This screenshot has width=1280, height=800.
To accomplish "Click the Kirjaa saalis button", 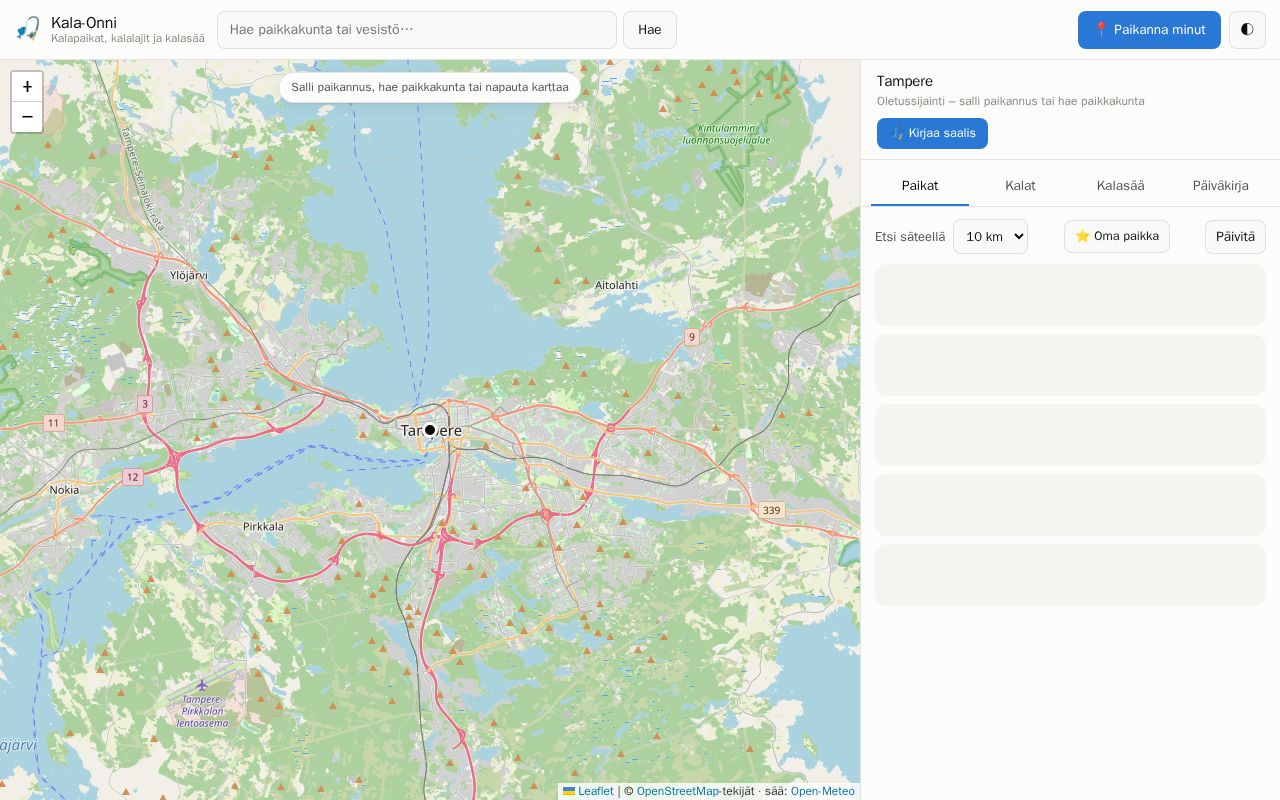I will [932, 133].
